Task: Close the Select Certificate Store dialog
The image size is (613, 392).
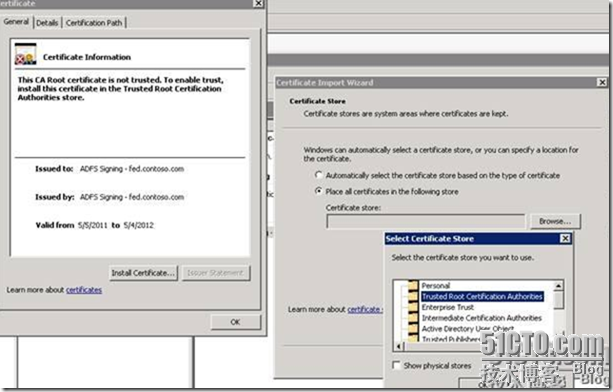Action: pyautogui.click(x=565, y=238)
